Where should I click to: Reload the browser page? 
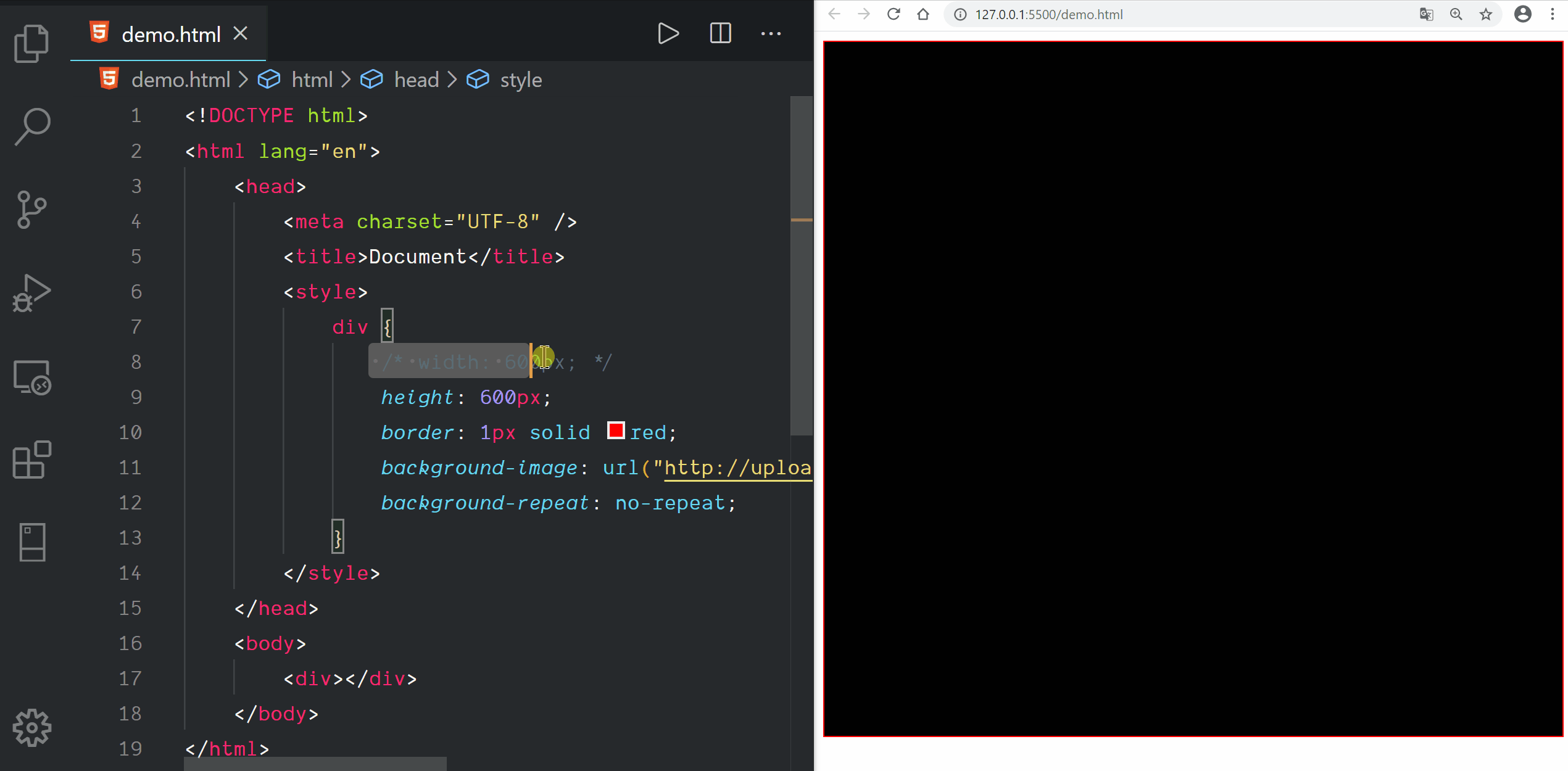click(893, 14)
